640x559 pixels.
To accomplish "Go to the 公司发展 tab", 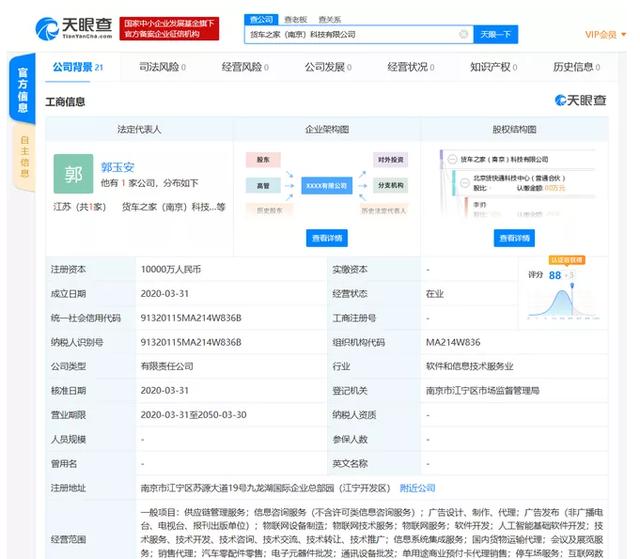I will click(328, 67).
